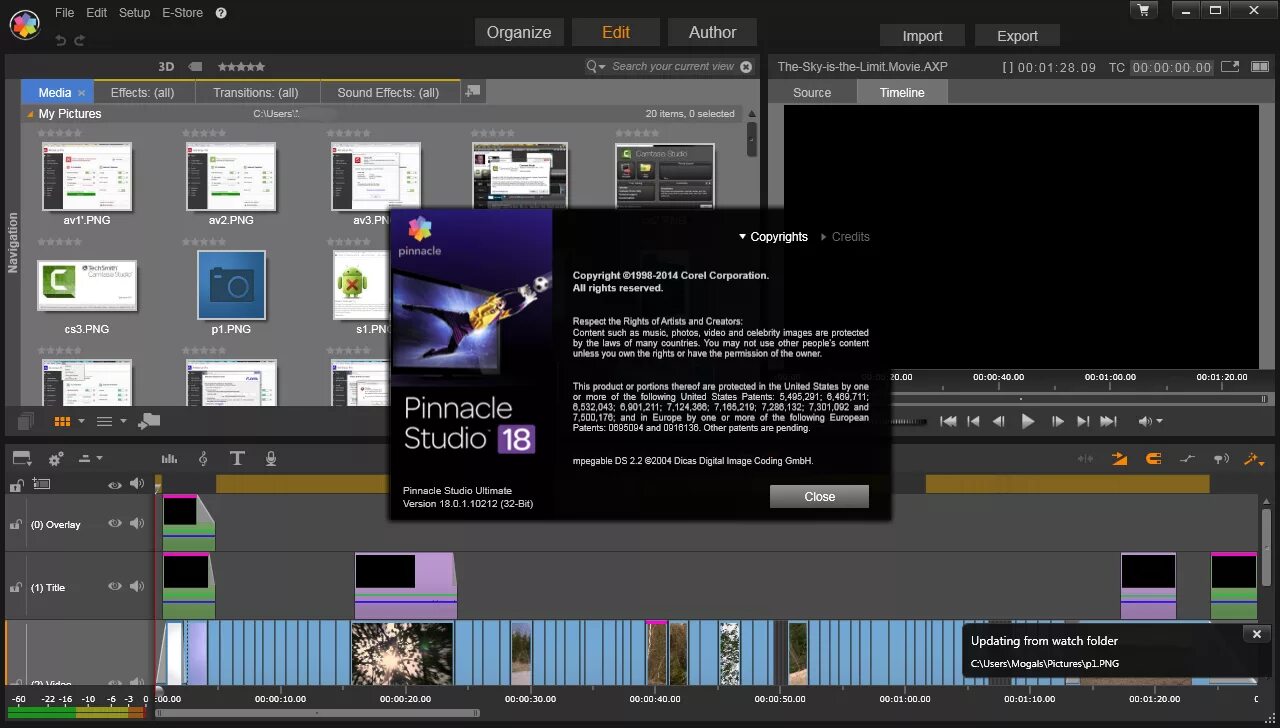The height and width of the screenshot is (728, 1280).
Task: Click the split clip razor icon
Action: (1085, 459)
